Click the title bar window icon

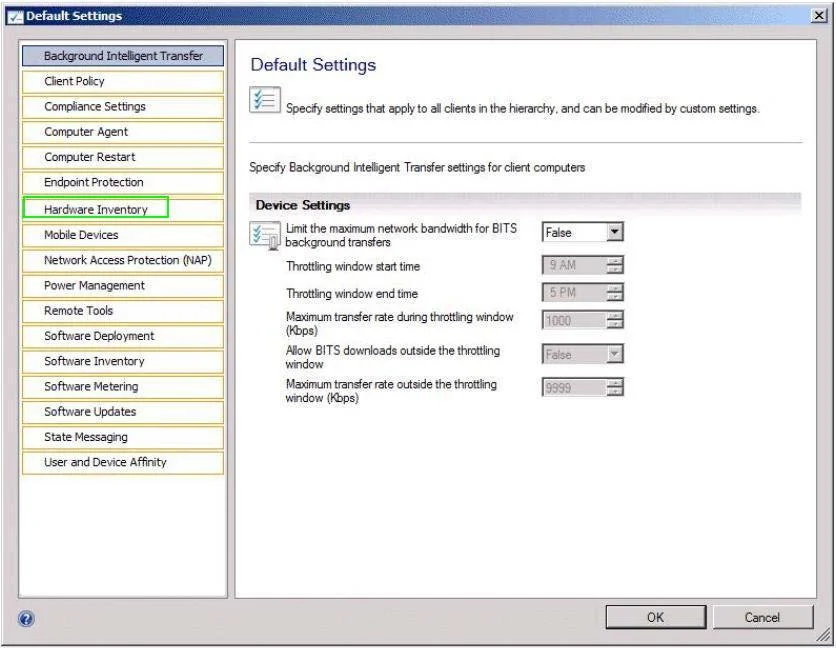point(15,17)
